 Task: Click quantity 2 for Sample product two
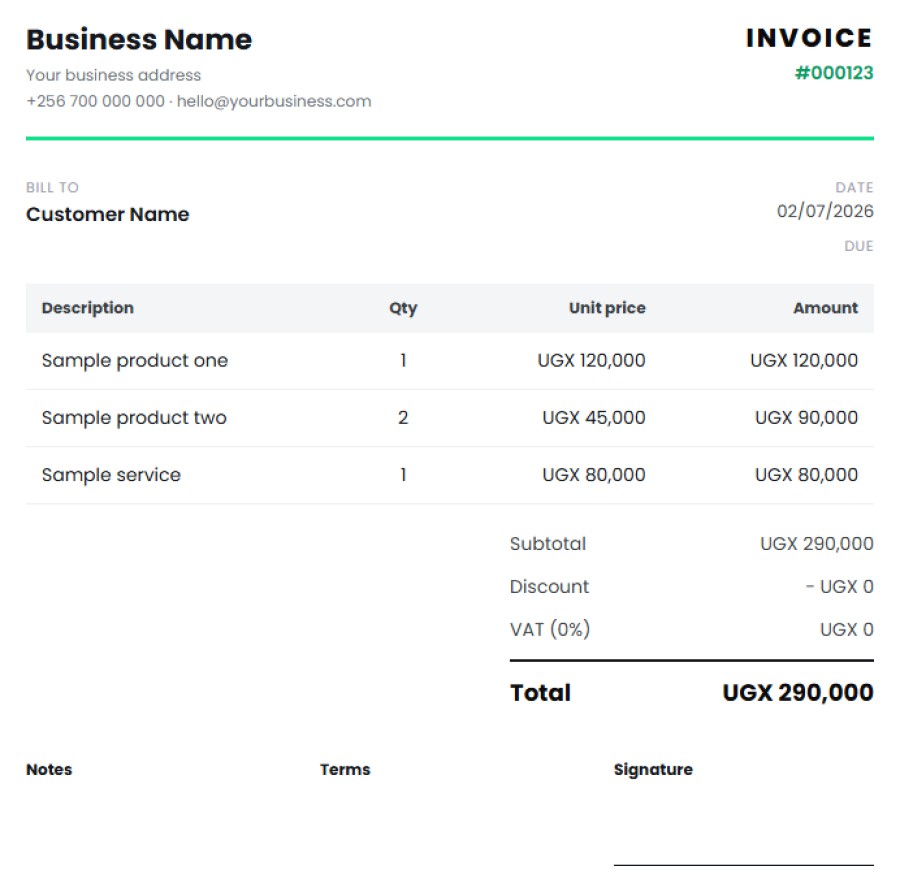403,418
